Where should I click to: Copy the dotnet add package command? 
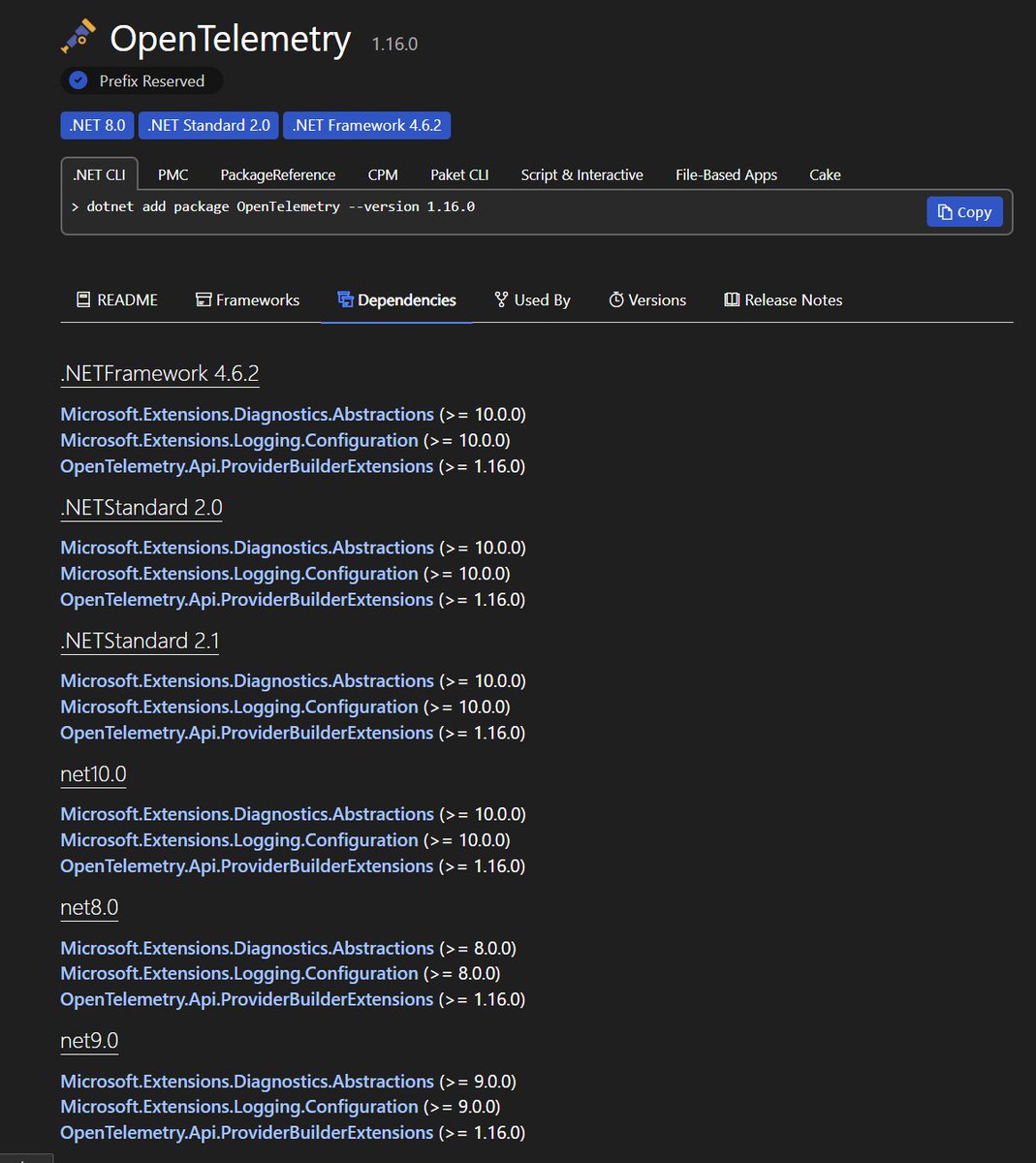coord(964,212)
